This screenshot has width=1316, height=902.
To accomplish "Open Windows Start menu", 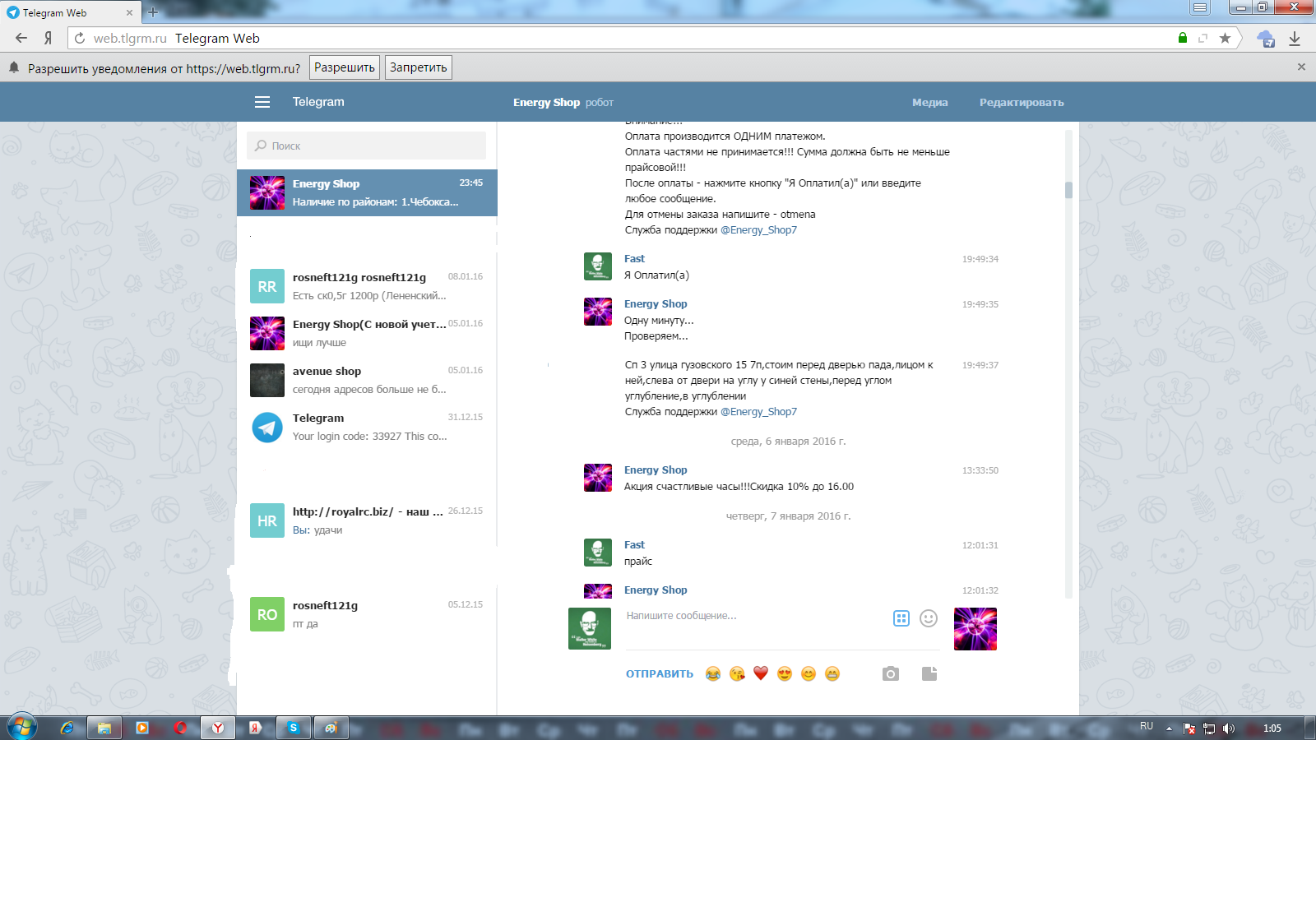I will click(x=22, y=728).
